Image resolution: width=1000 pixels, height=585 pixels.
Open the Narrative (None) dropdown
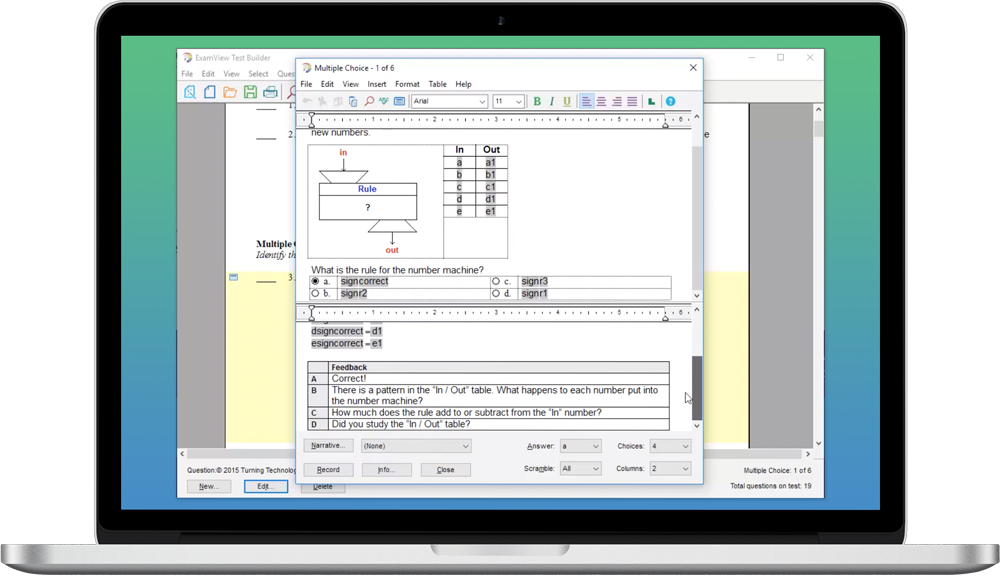click(x=416, y=446)
